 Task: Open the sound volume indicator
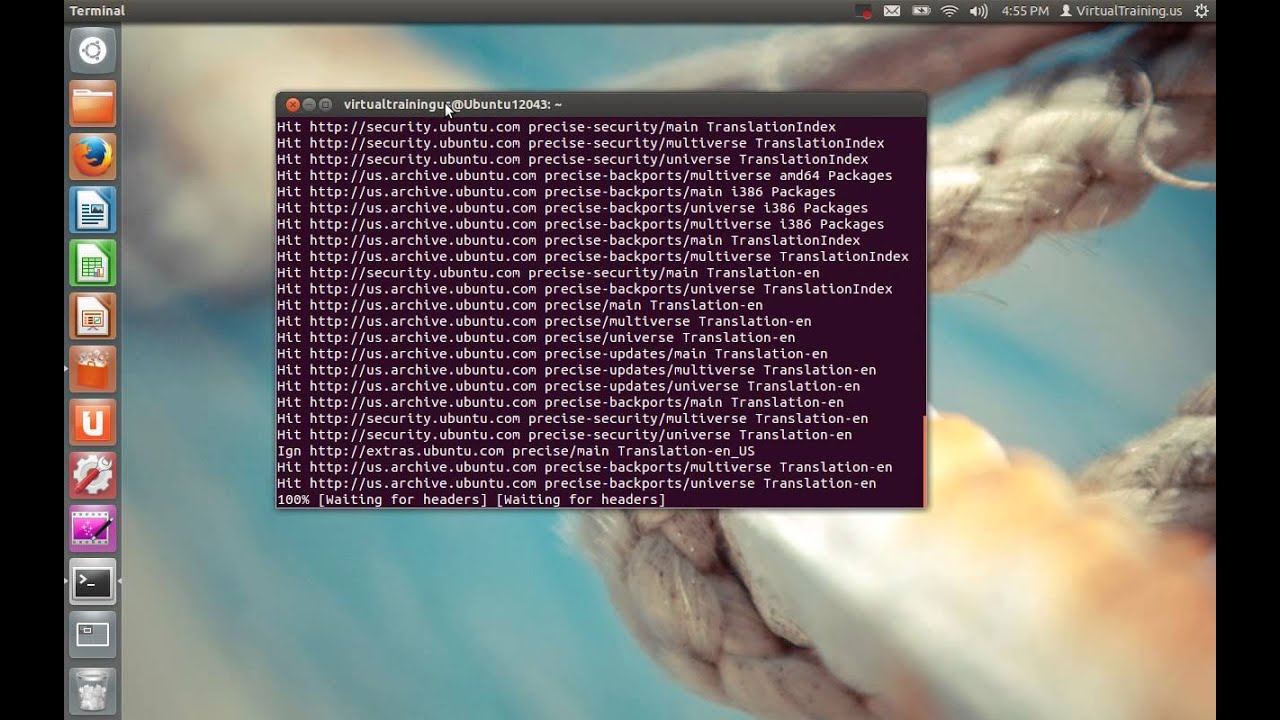pyautogui.click(x=978, y=11)
